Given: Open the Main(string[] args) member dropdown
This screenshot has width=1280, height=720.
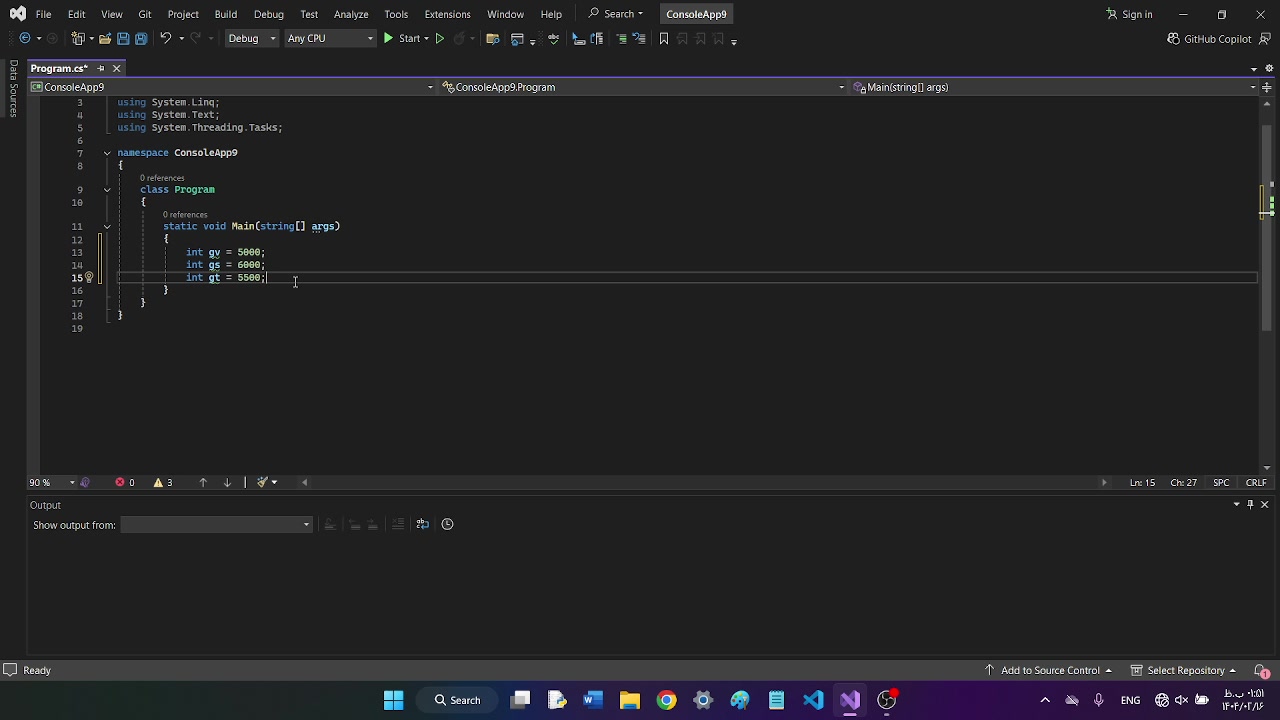Looking at the screenshot, I should pos(1054,87).
